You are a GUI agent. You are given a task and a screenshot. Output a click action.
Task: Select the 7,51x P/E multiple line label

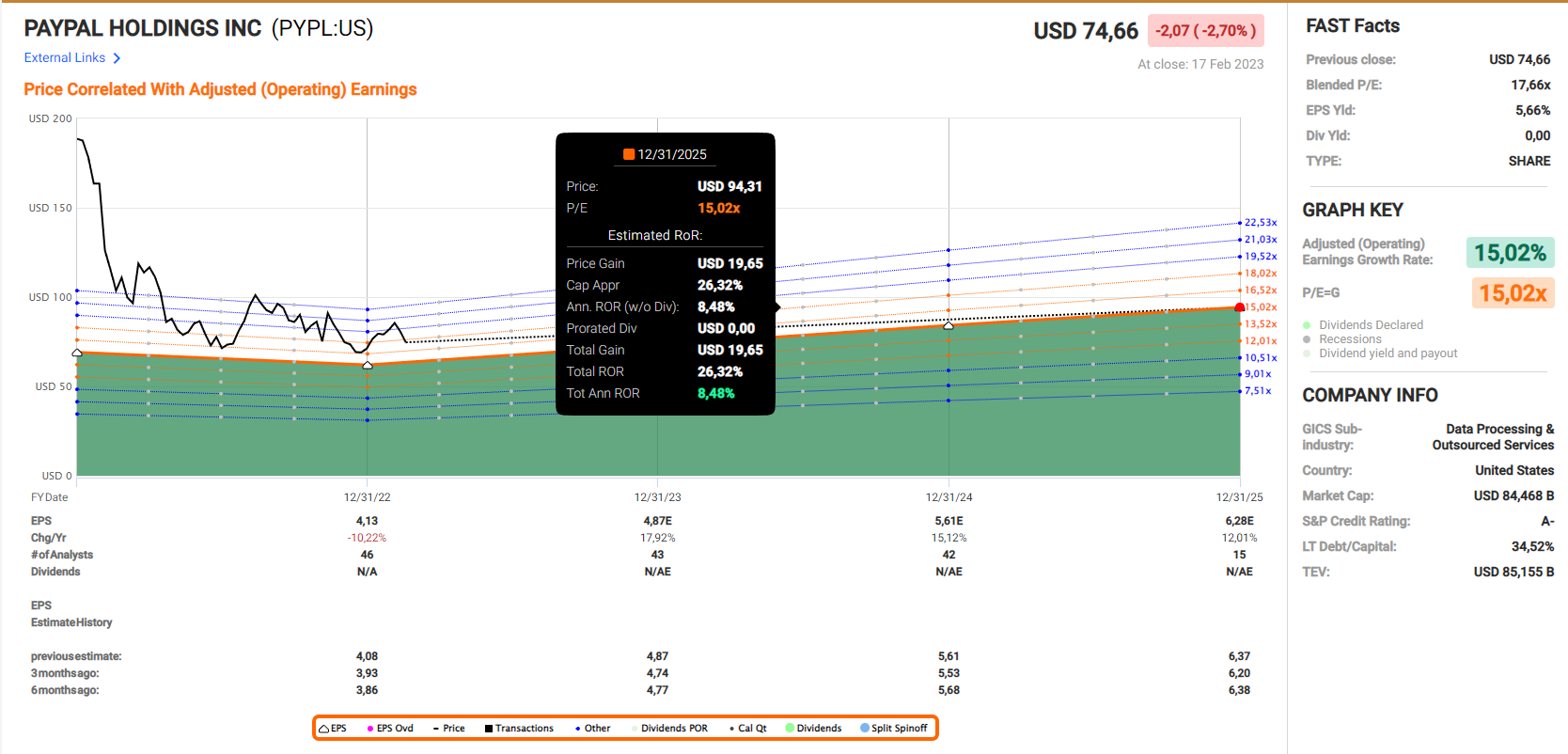[1257, 391]
